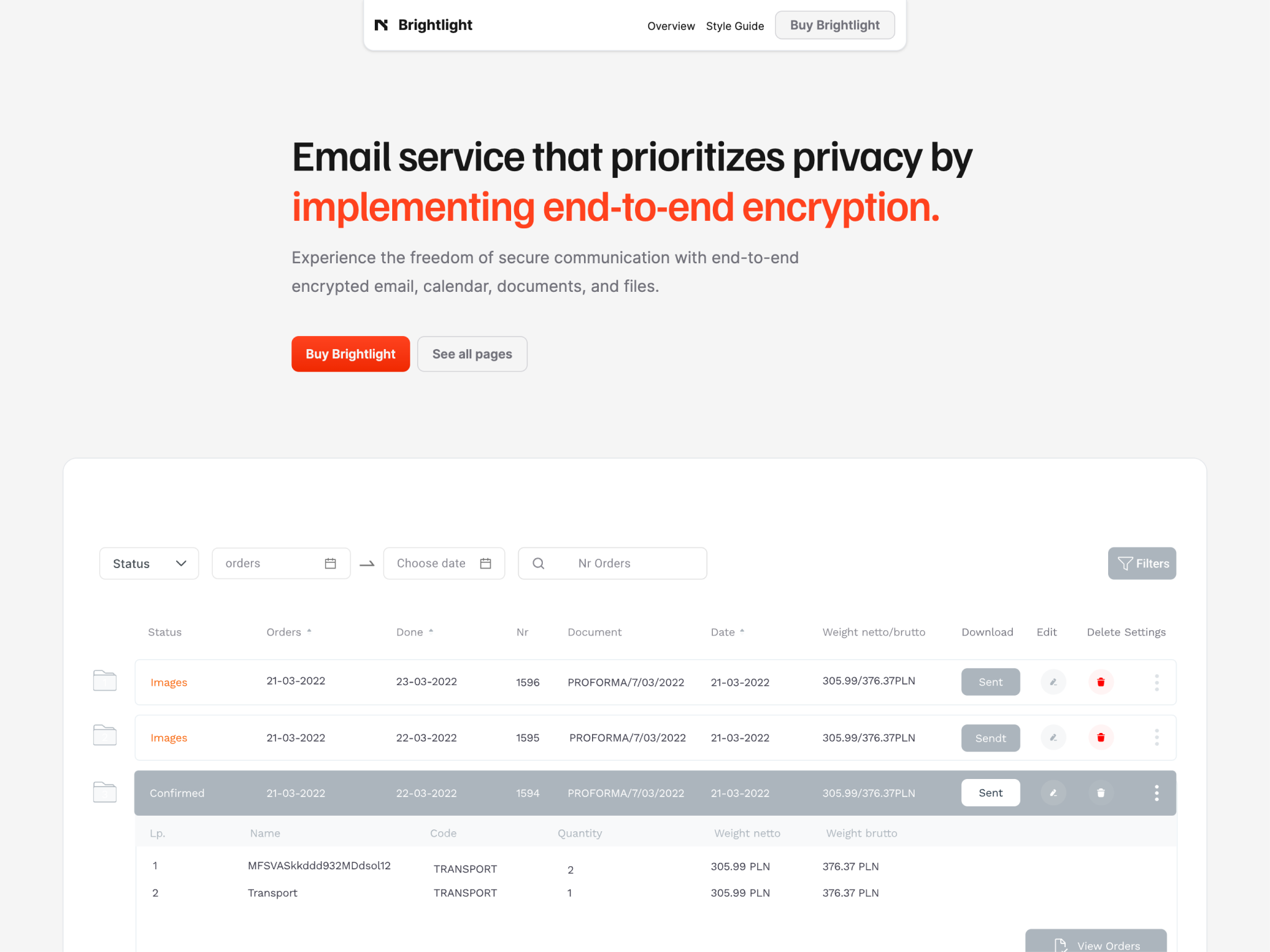This screenshot has width=1270, height=952.
Task: Open the Status dropdown filter
Action: pos(148,563)
